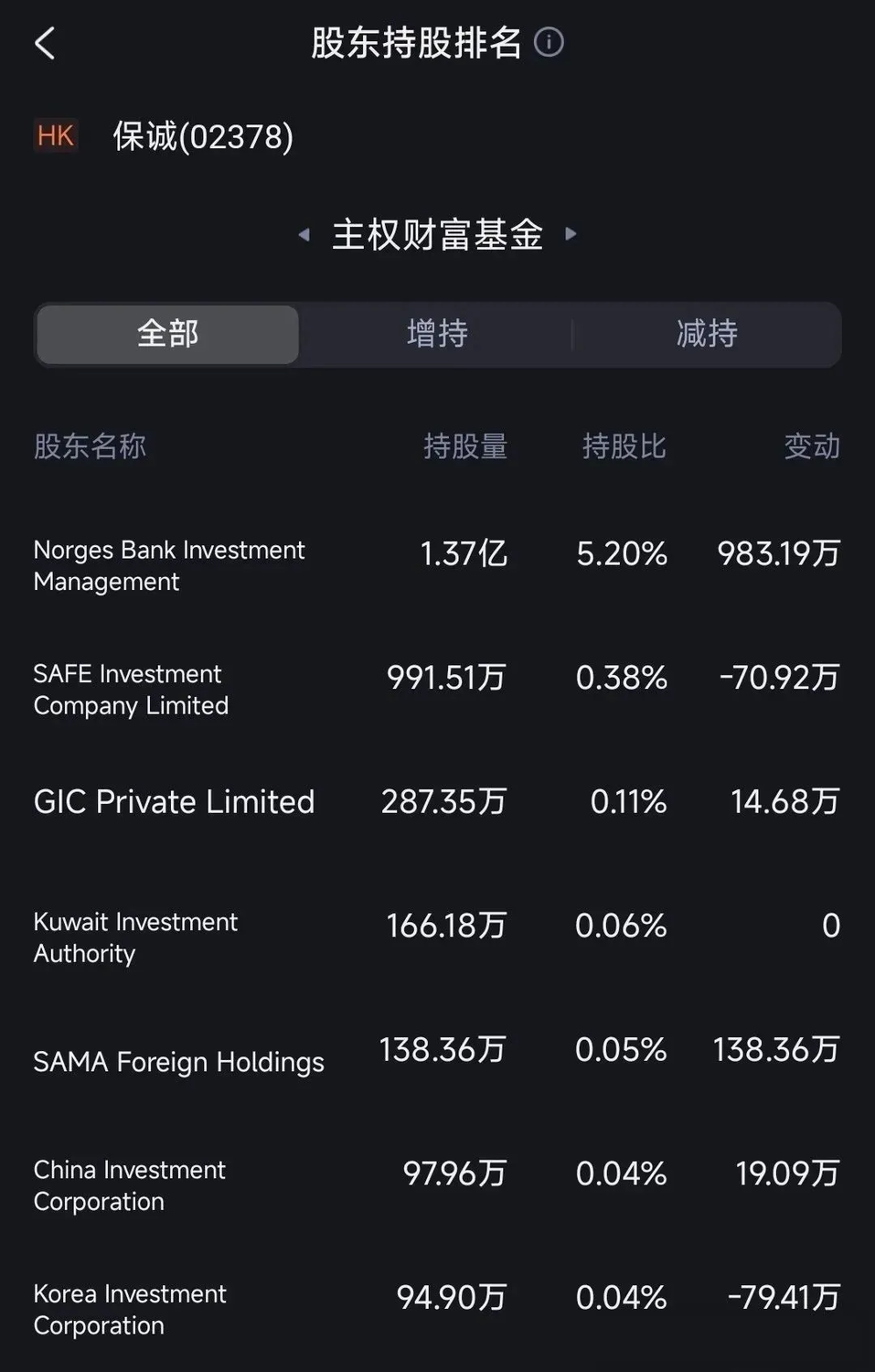The width and height of the screenshot is (875, 1372).
Task: Open SAFE Investment Company Limited row
Action: (x=437, y=690)
